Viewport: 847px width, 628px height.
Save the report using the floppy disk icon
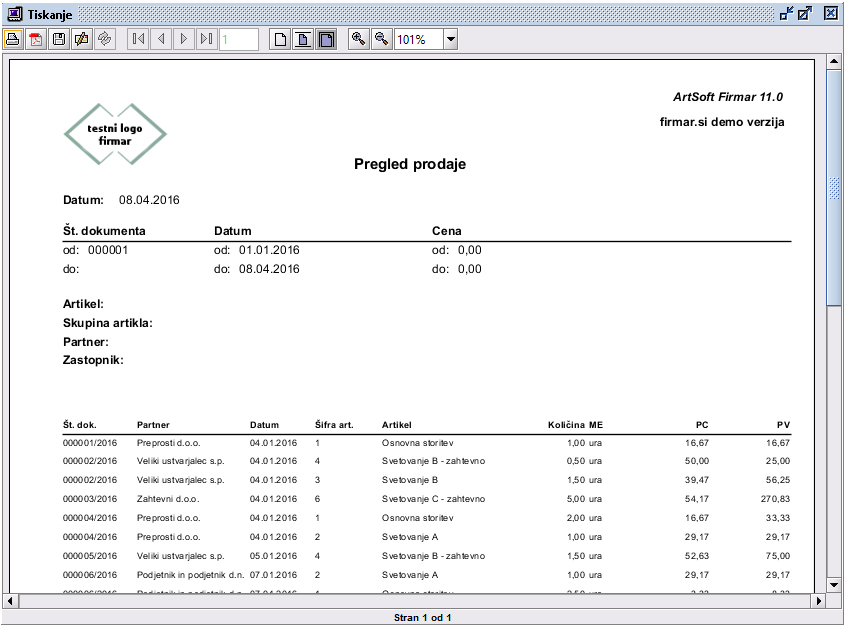[59, 39]
